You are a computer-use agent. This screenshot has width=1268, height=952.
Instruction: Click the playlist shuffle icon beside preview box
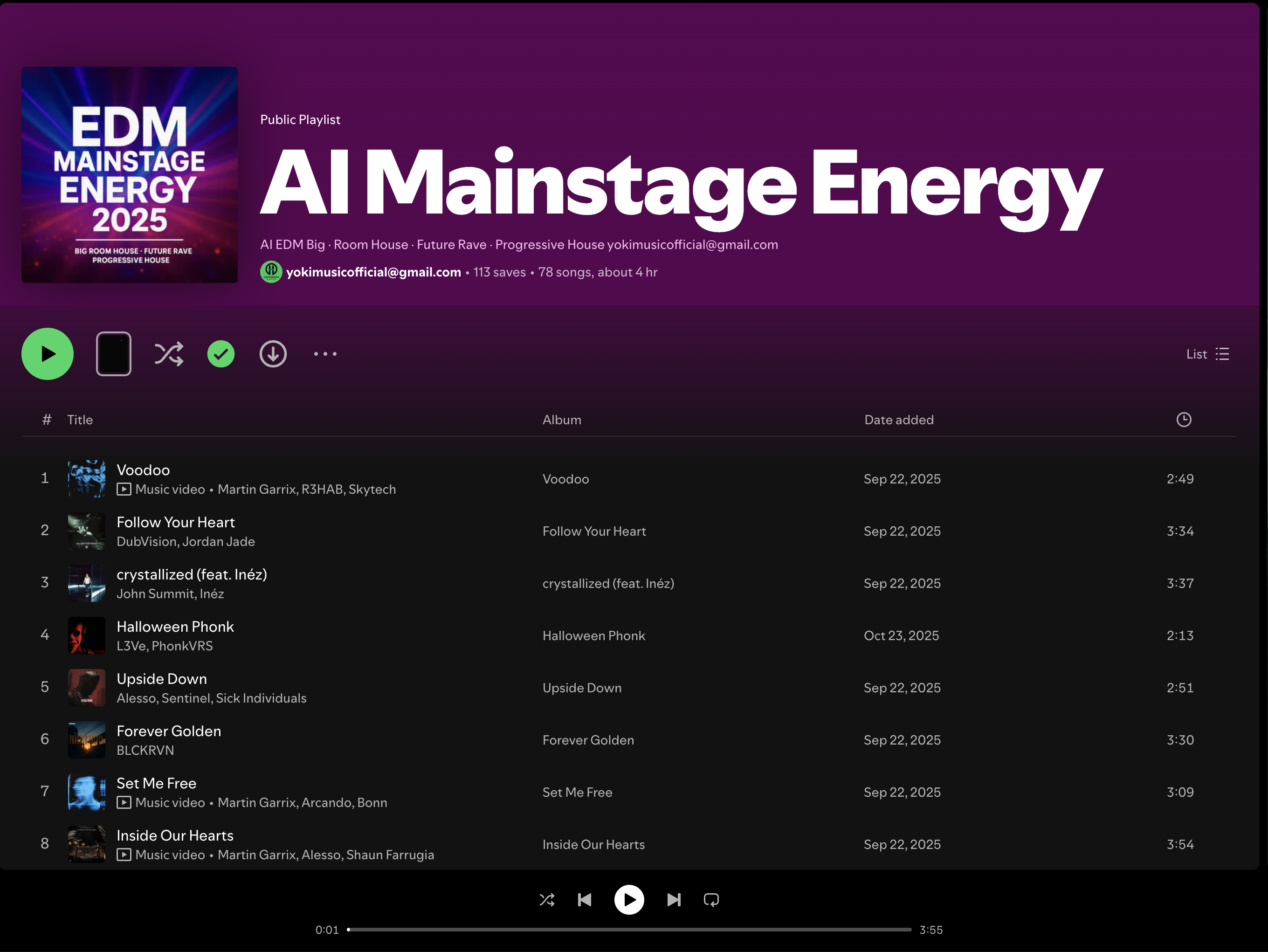(169, 354)
